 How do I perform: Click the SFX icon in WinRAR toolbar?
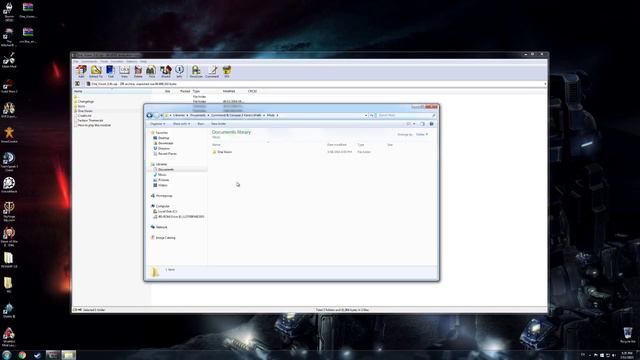[227, 71]
